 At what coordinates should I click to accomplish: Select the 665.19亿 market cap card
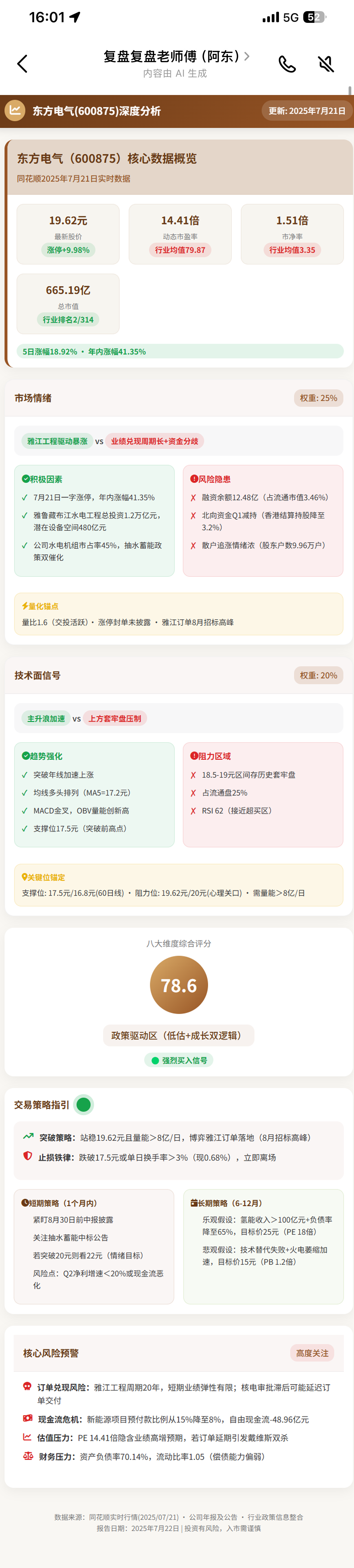[x=68, y=304]
